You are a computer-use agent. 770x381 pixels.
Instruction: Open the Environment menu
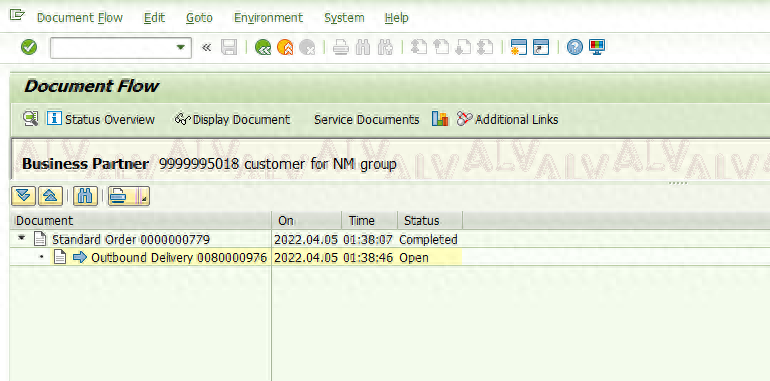(x=268, y=18)
